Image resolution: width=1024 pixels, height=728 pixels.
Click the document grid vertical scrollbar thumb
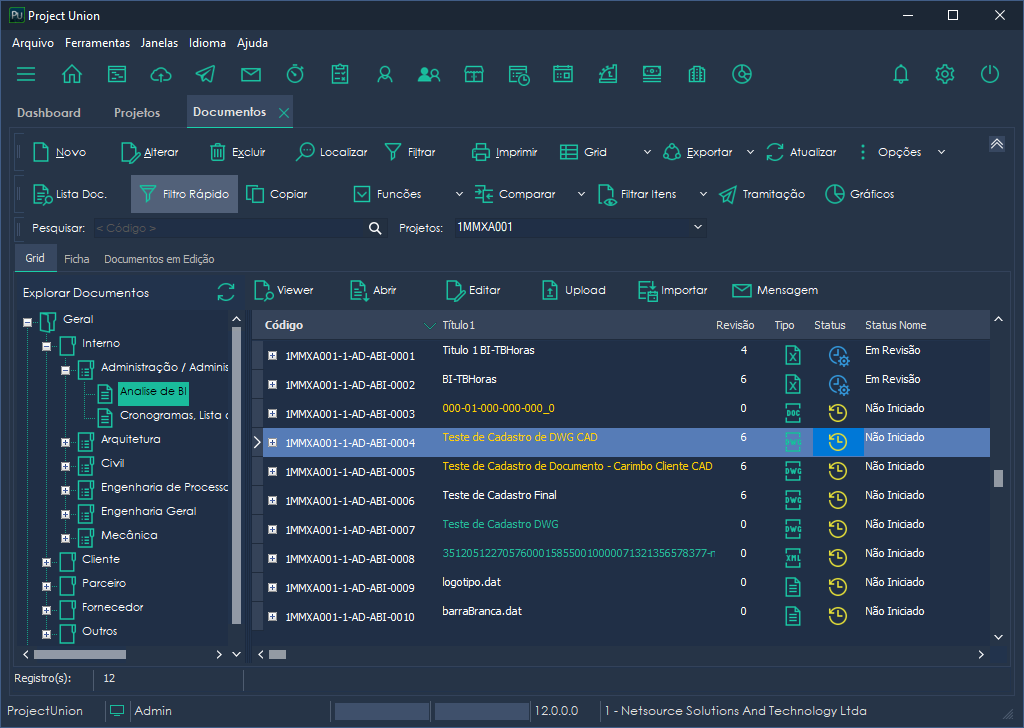click(997, 478)
